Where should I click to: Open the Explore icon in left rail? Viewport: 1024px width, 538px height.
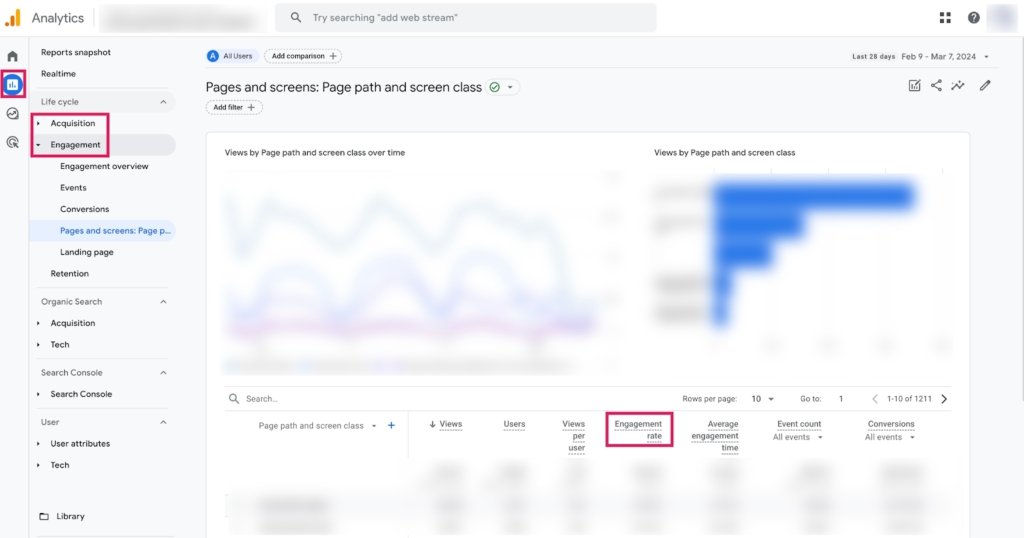[13, 114]
